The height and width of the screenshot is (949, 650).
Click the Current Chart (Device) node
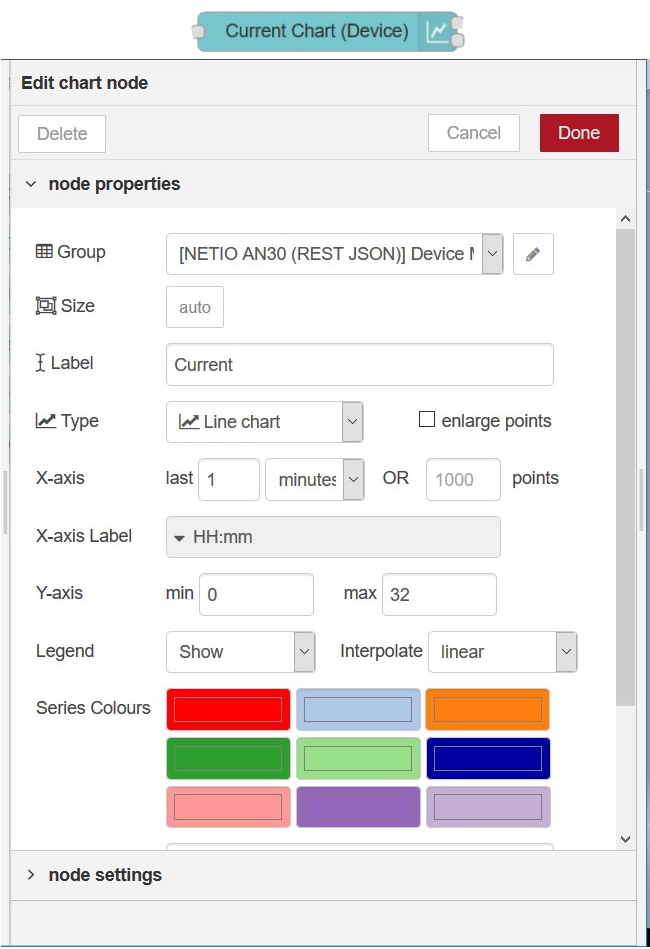click(327, 31)
